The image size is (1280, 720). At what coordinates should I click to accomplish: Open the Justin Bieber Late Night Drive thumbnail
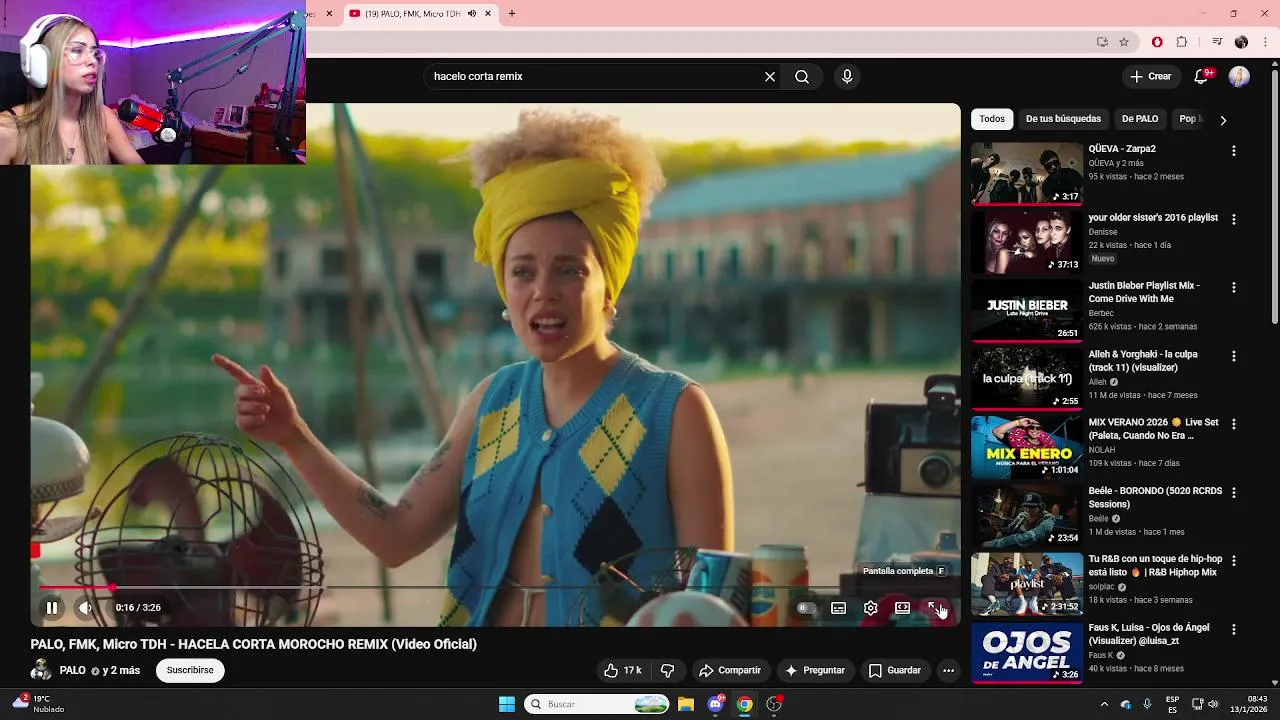[x=1027, y=310]
